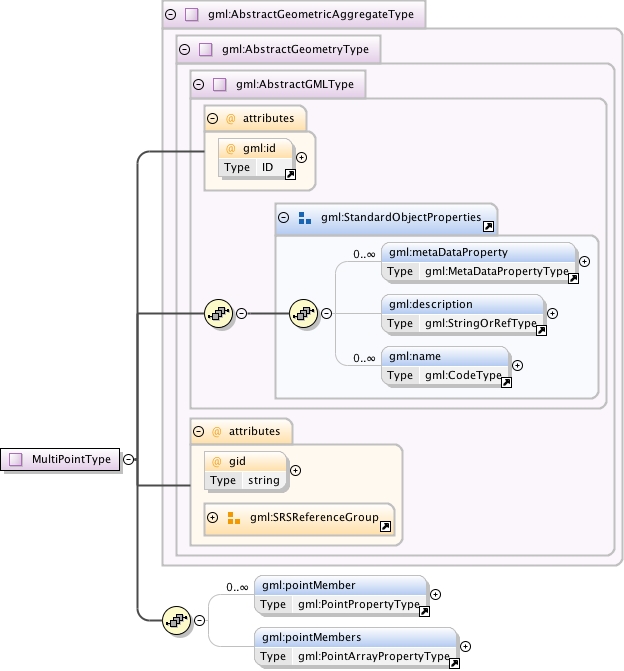Expand gml:metaDataProperty element plus button
Viewport: 624px width, 671px height.
[x=584, y=261]
